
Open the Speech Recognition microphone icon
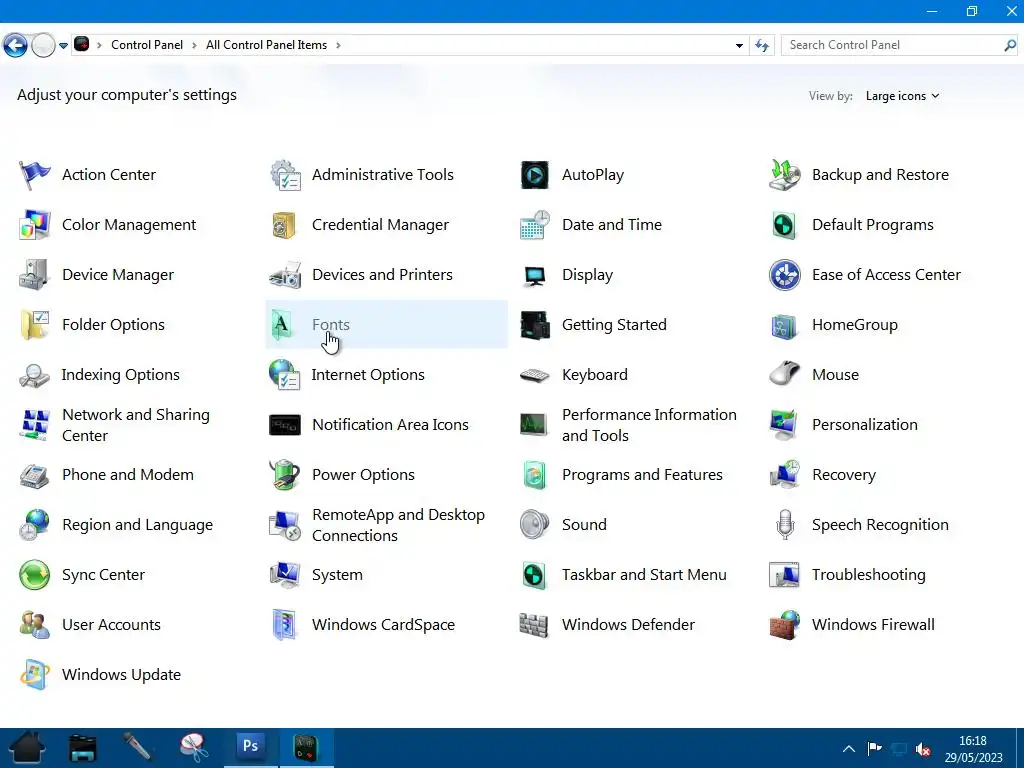coord(785,525)
